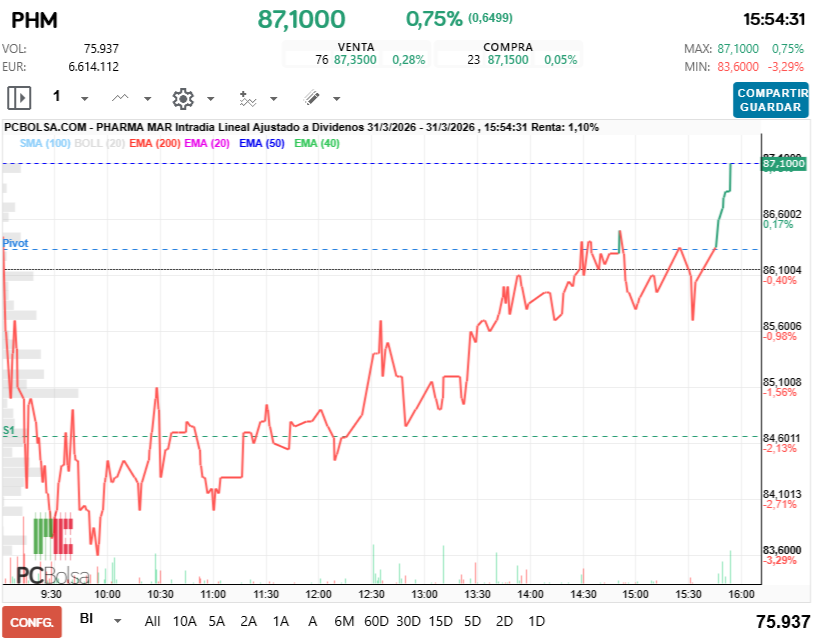Open chart settings gear icon
Viewport: 824px width, 643px height.
183,98
